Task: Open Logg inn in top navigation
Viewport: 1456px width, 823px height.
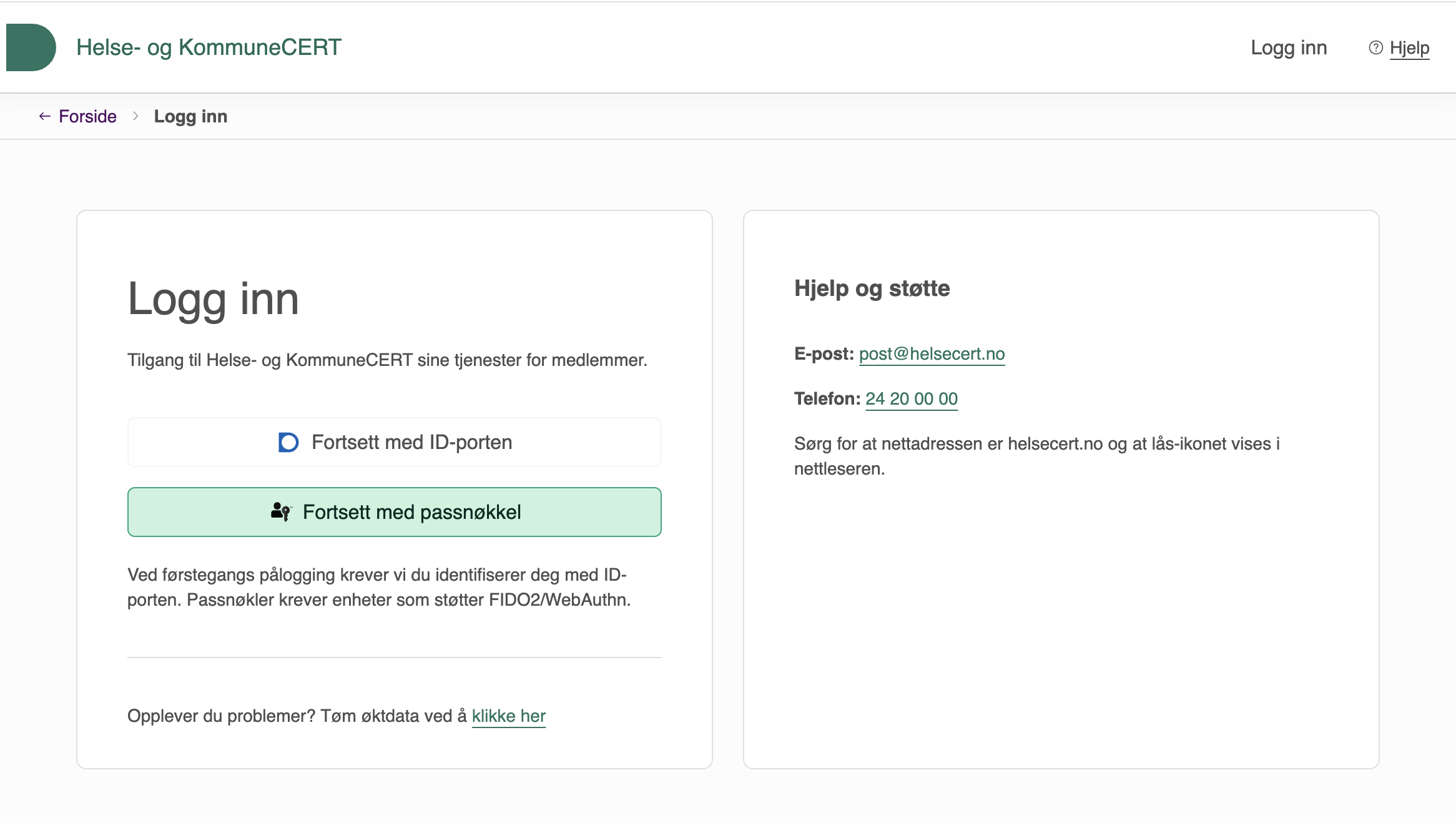Action: [x=1289, y=47]
